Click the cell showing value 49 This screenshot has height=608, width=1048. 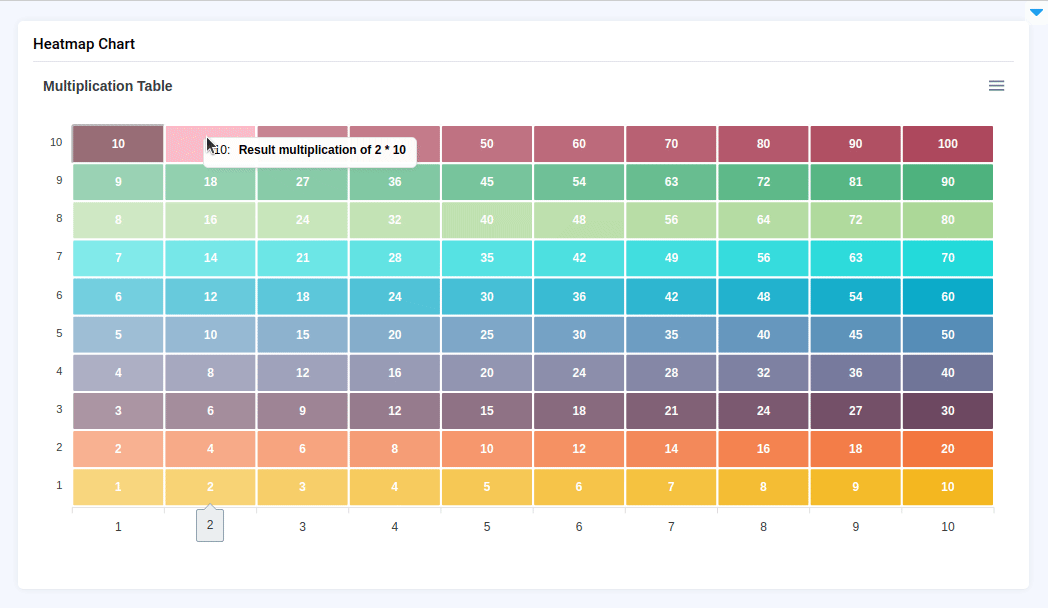pyautogui.click(x=671, y=258)
